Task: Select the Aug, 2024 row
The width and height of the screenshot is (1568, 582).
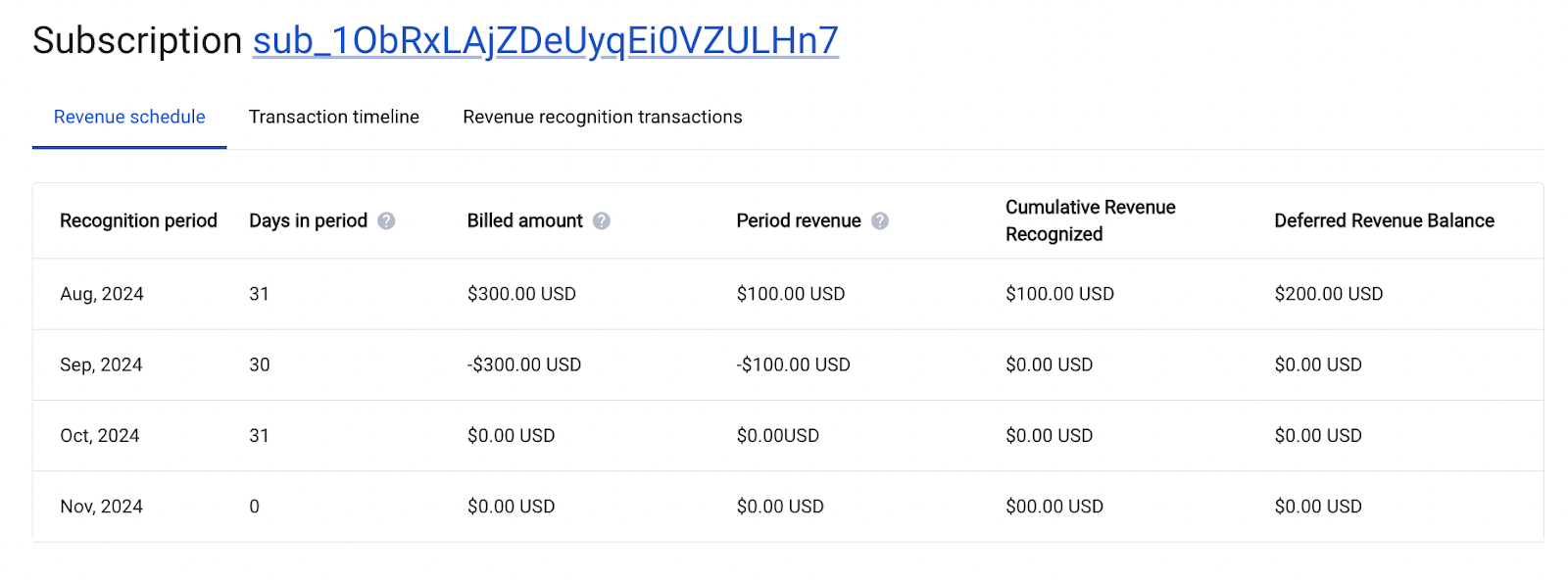Action: click(788, 294)
